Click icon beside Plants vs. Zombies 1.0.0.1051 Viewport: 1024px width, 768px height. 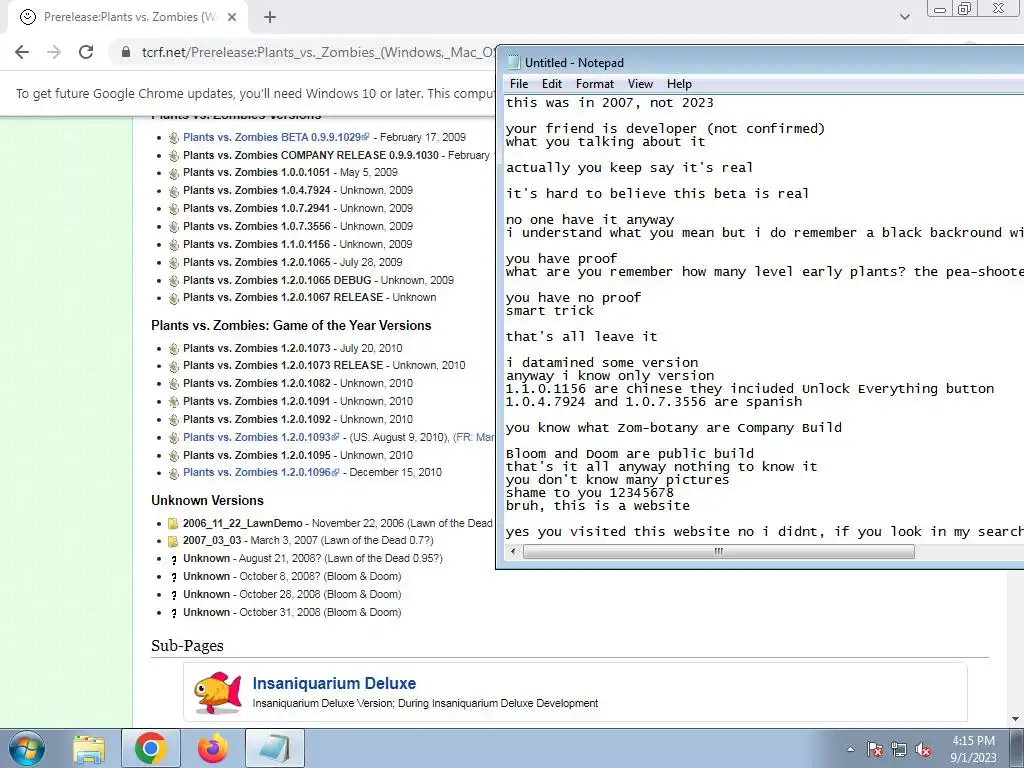click(x=174, y=173)
